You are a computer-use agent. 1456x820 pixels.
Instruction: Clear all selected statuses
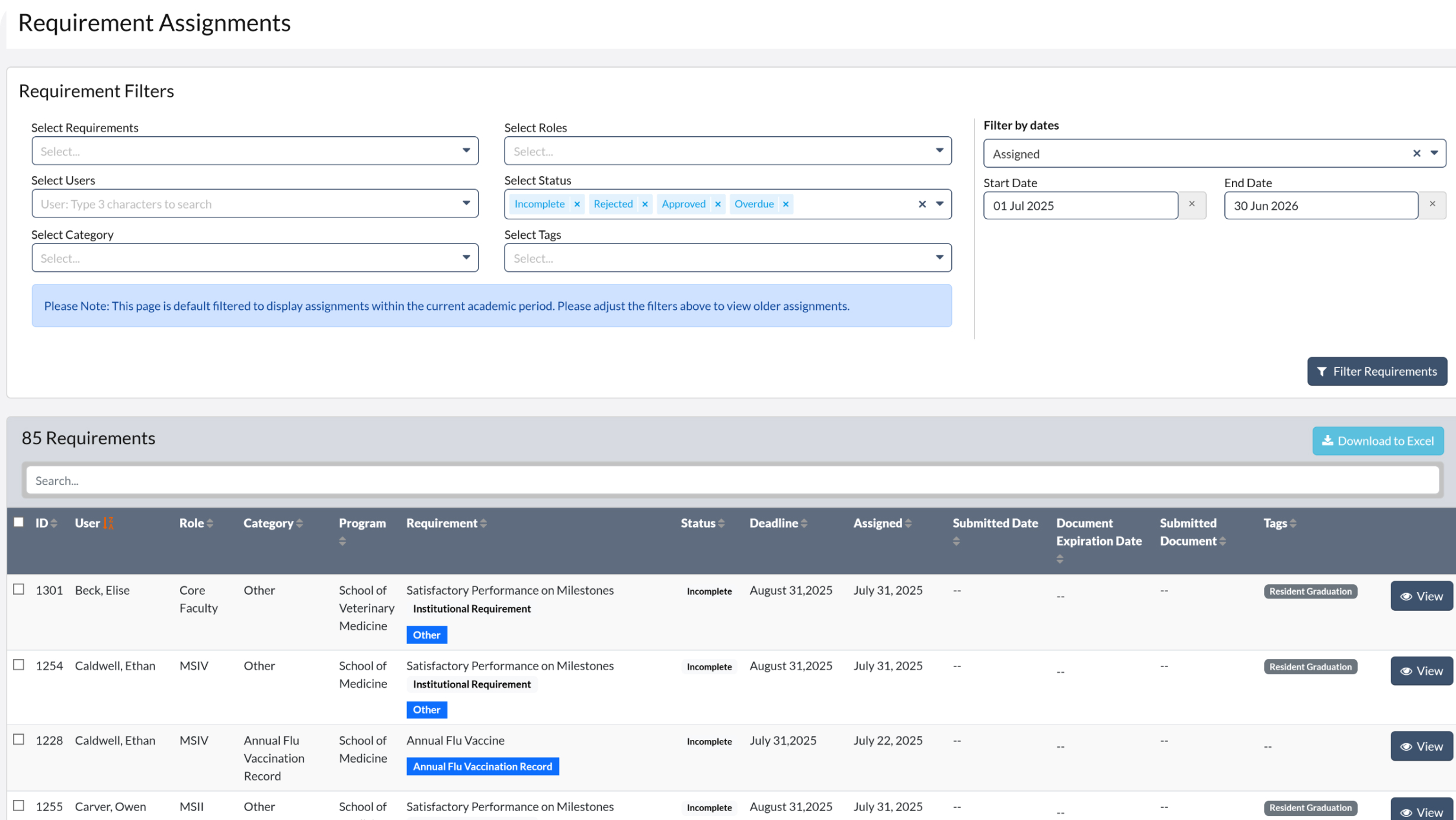point(922,204)
